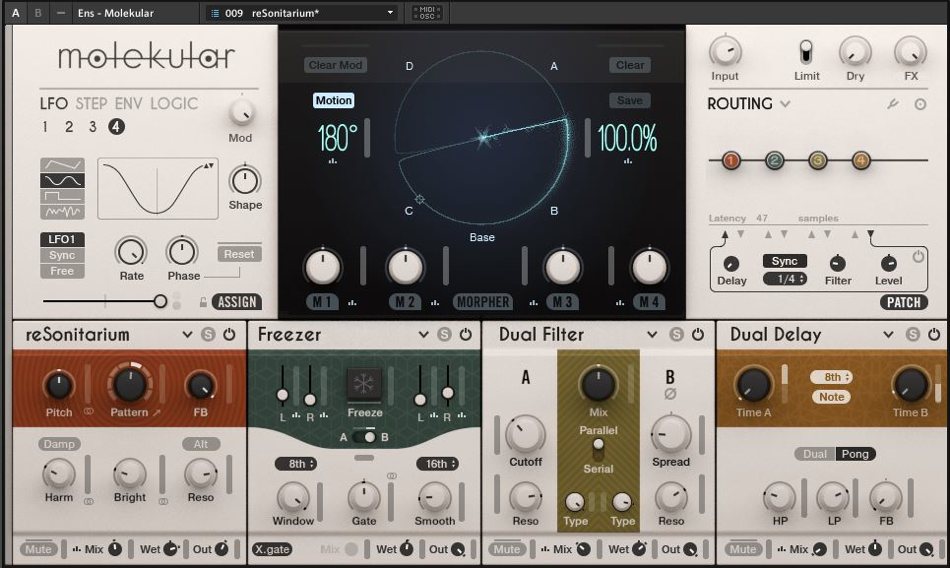Expand the ROUTING dropdown chevron
Screen dimensions: 950x568
(785, 104)
